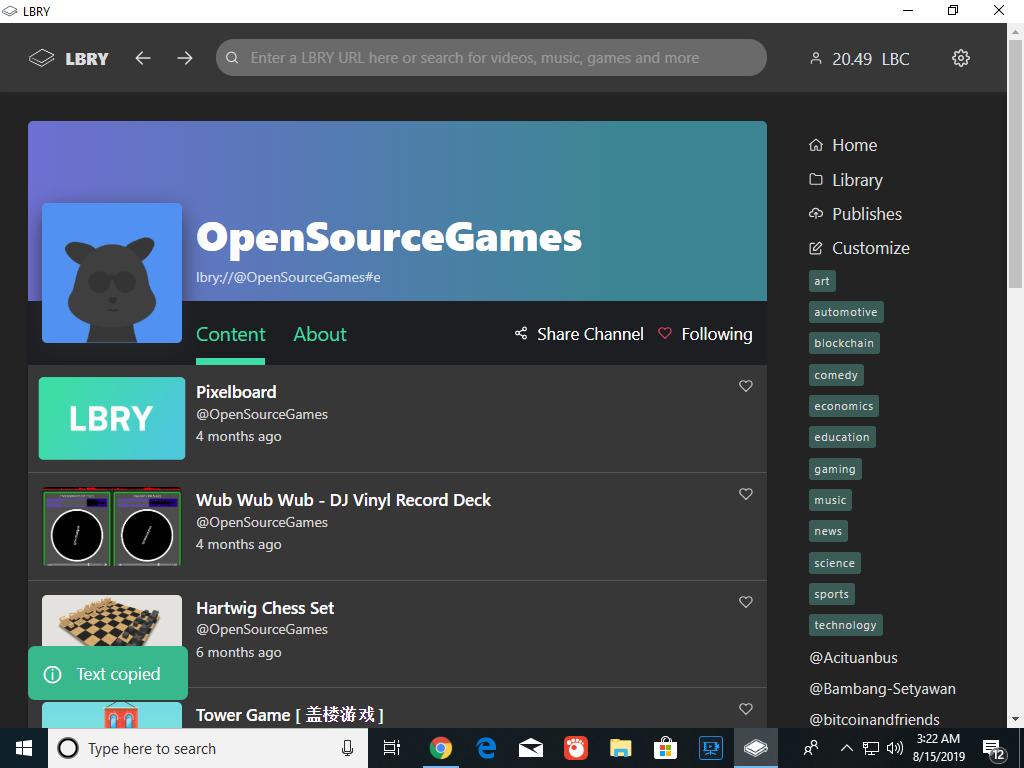Open the notification center icon
1024x768 pixels.
(994, 749)
